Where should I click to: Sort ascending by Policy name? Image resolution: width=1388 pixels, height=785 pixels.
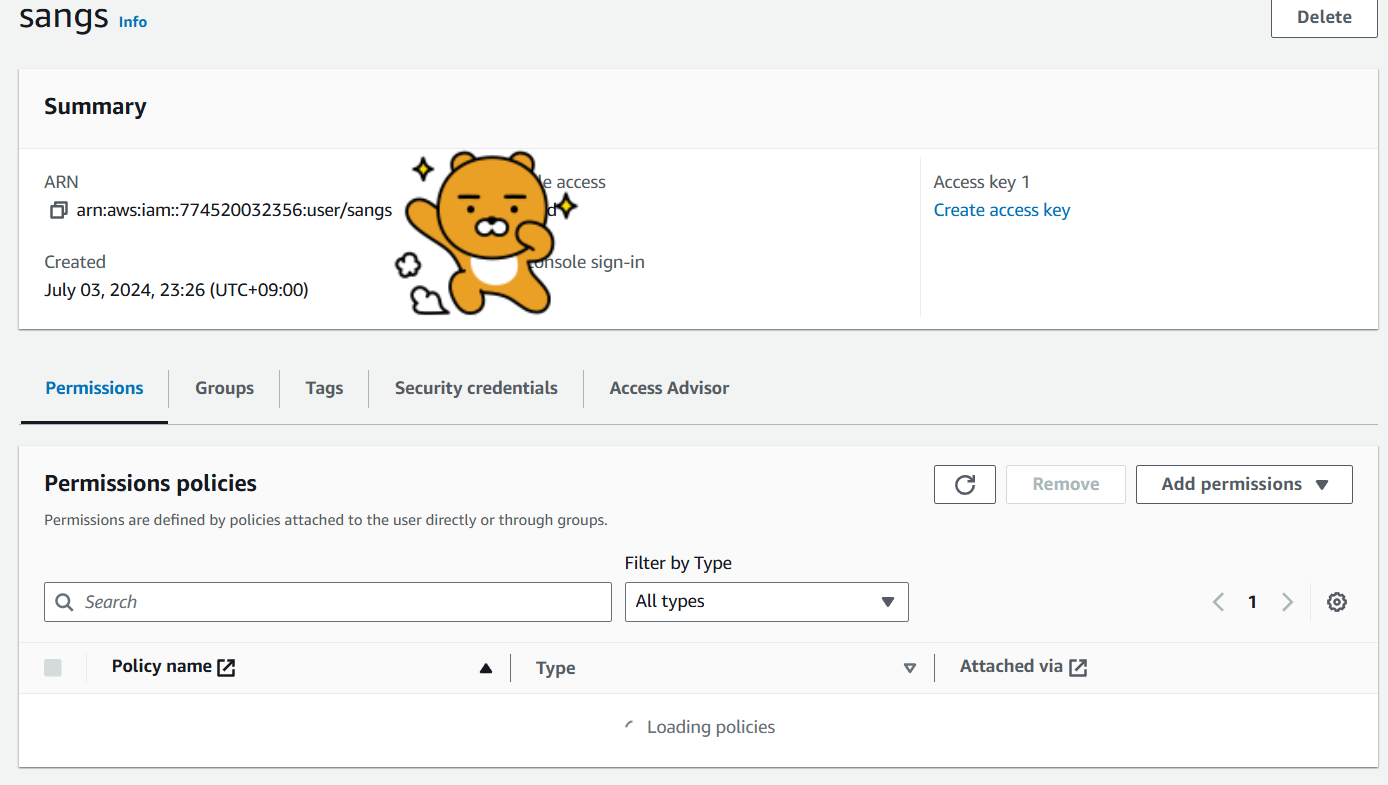coord(486,668)
